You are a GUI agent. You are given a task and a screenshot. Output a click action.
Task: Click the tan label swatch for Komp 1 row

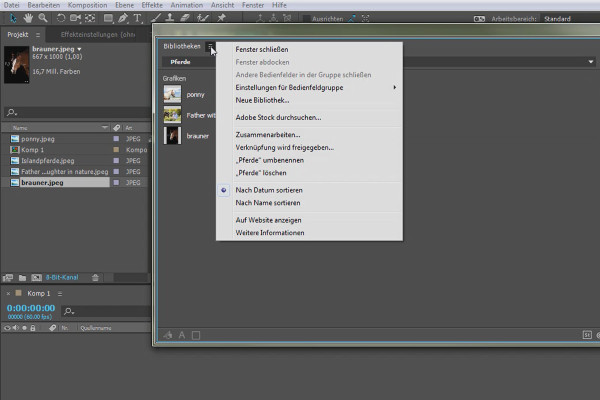(x=116, y=150)
